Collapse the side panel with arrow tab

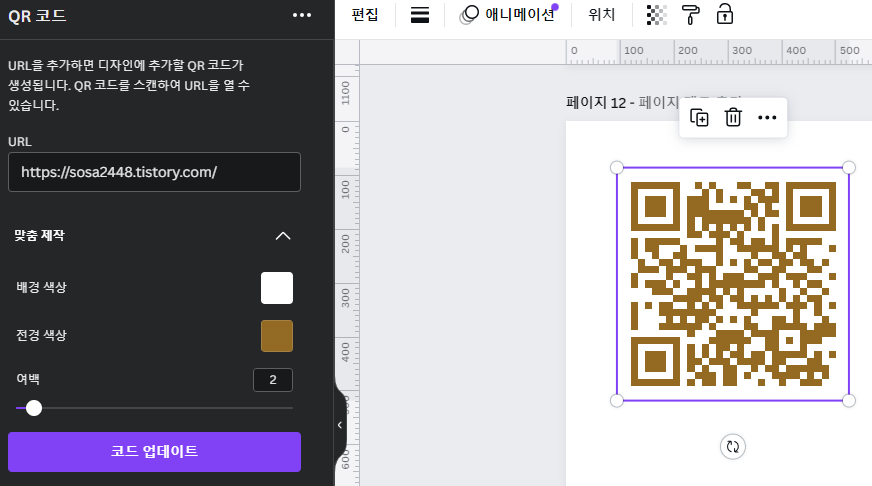(340, 425)
